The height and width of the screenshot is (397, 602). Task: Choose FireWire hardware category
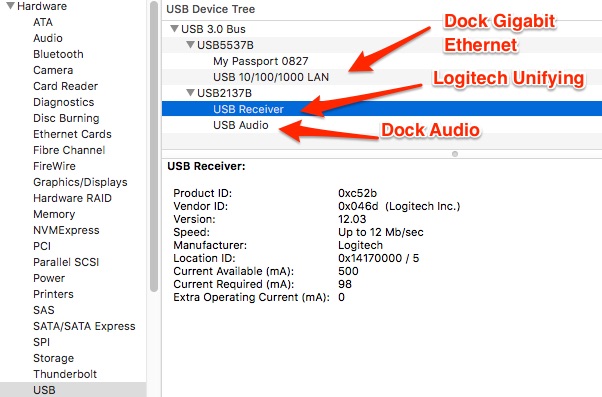coord(54,166)
